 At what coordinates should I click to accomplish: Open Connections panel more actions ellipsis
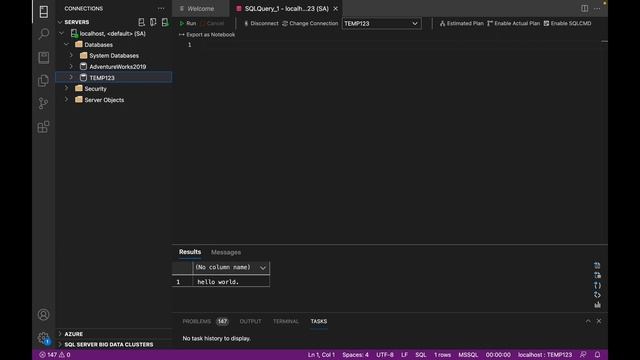coord(161,8)
